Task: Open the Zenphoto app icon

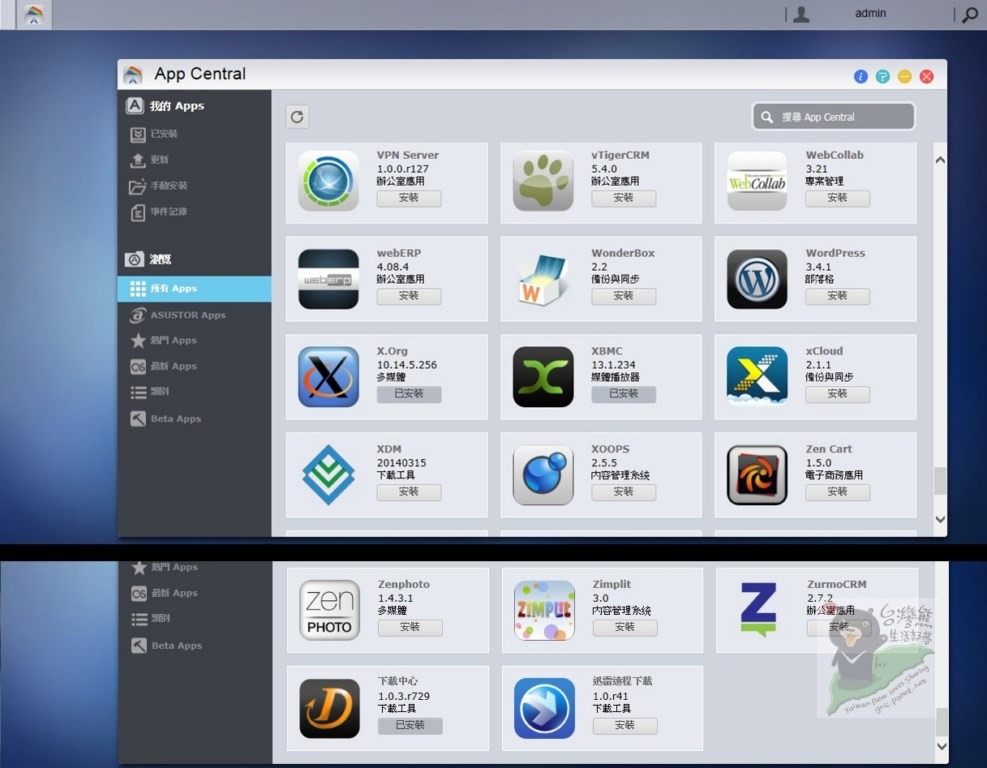Action: pyautogui.click(x=330, y=611)
